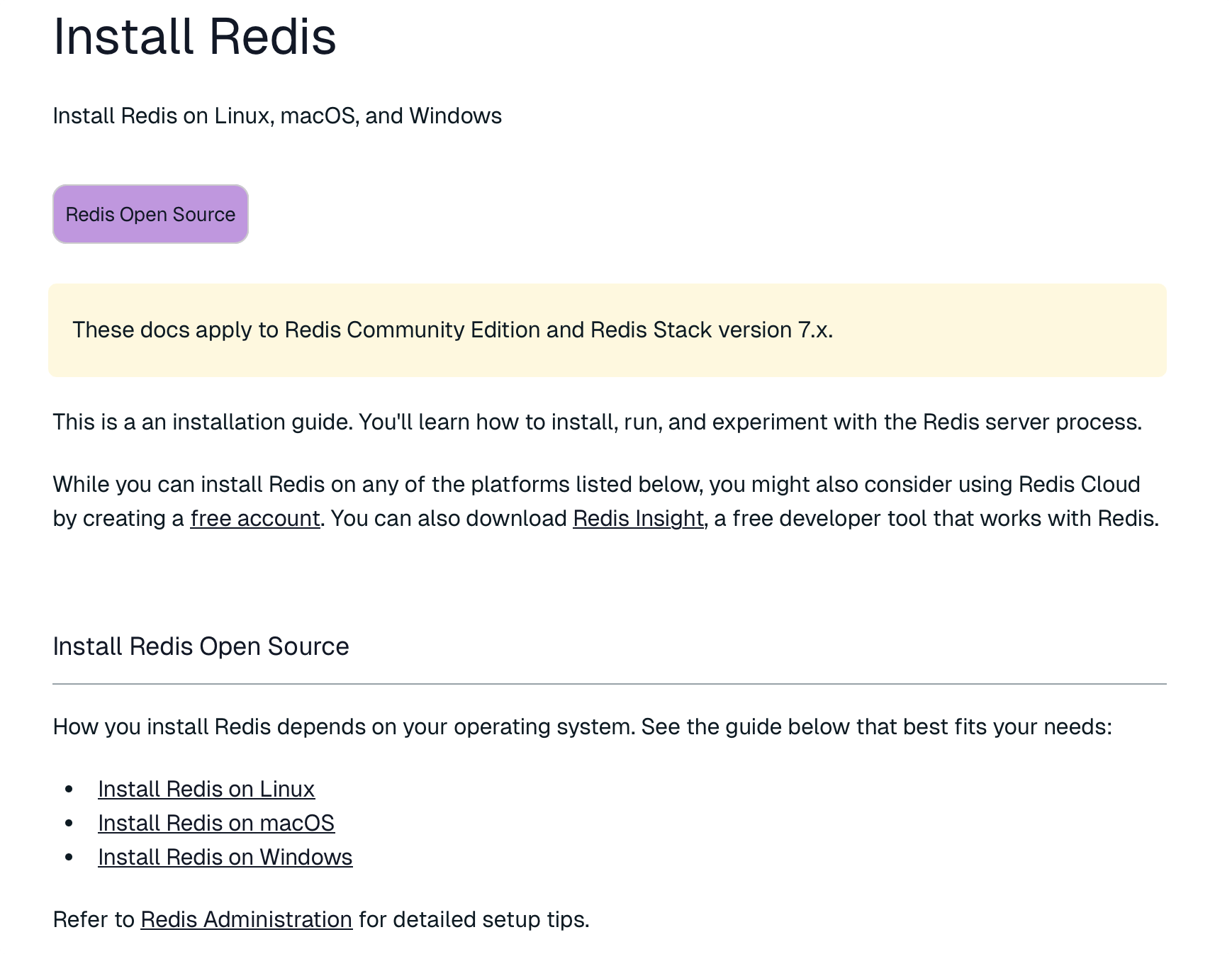The width and height of the screenshot is (1232, 954).
Task: Open Install Redis on Linux guide
Action: coord(206,789)
